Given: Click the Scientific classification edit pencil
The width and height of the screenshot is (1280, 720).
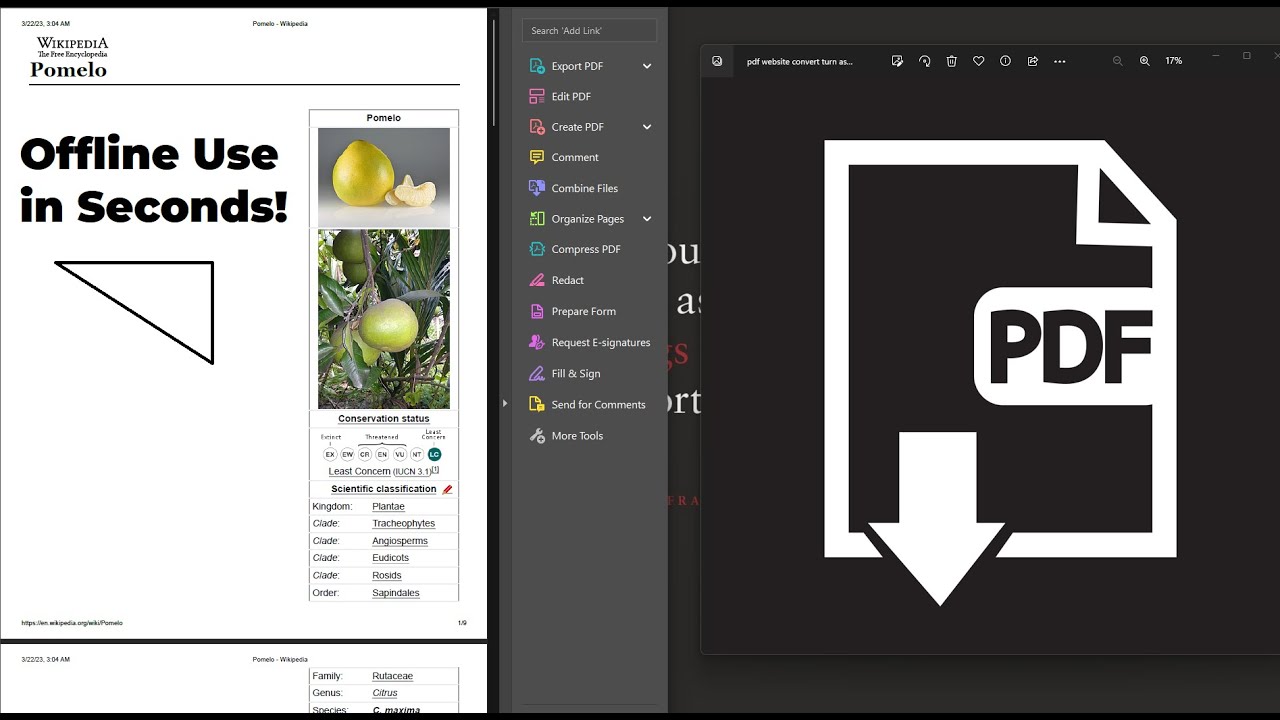Looking at the screenshot, I should 447,489.
